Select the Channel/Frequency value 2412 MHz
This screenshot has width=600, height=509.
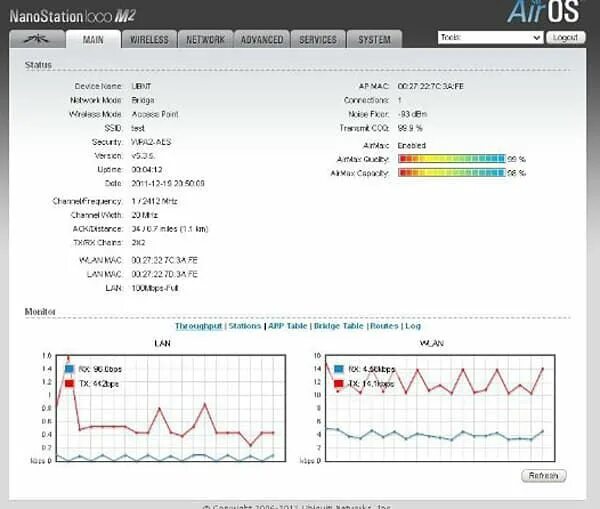click(x=158, y=201)
